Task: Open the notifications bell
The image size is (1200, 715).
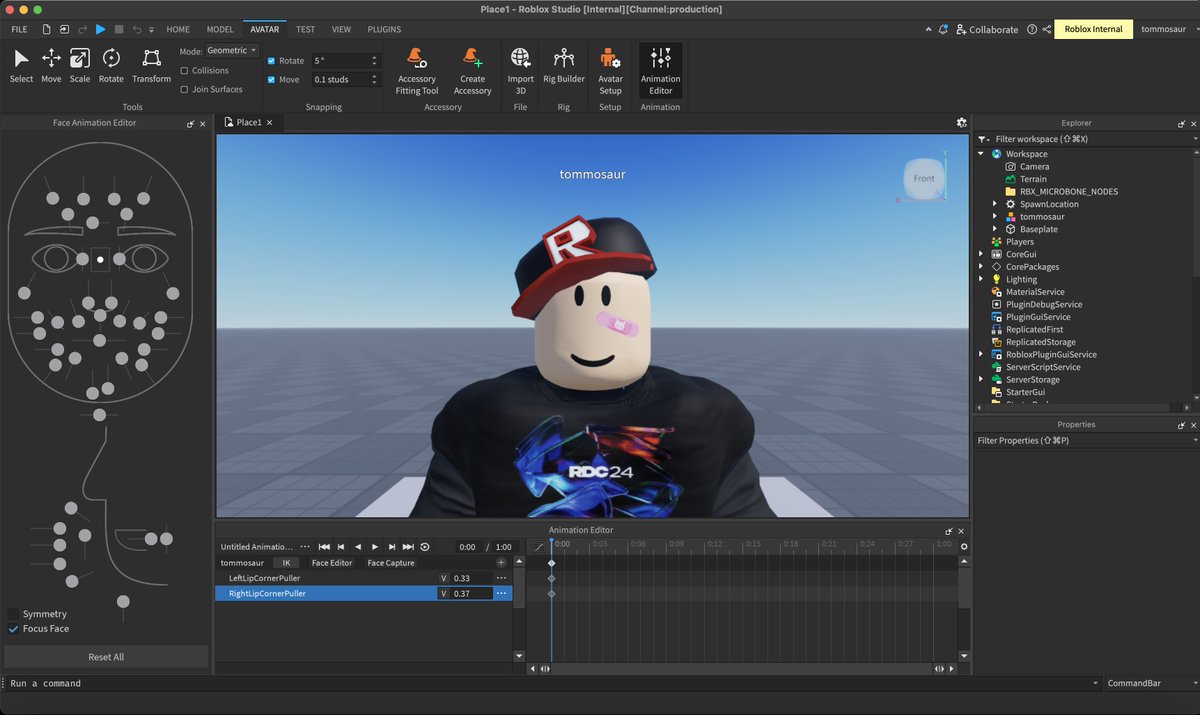Action: (x=943, y=30)
